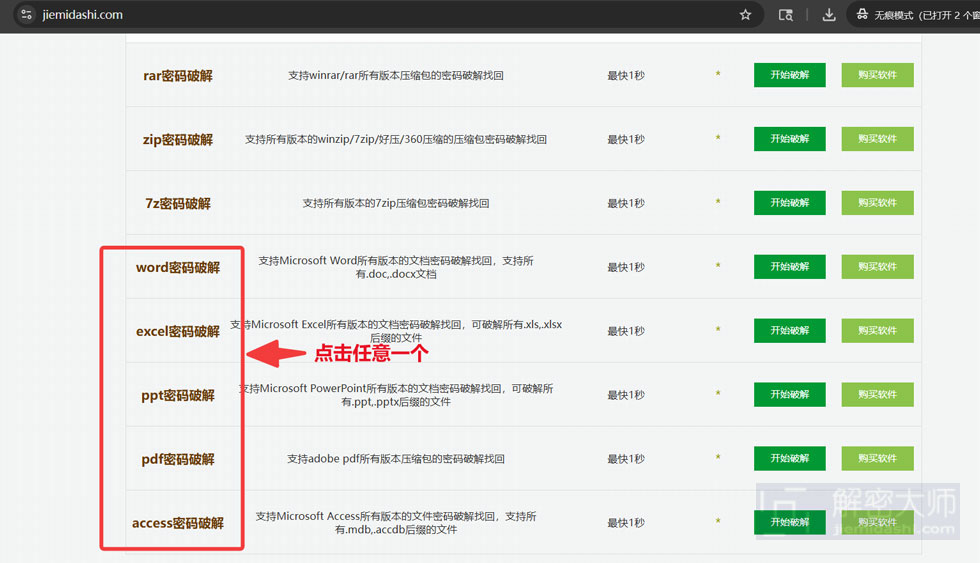Click the Microsoft Excel description text
Image resolution: width=980 pixels, height=563 pixels.
(396, 331)
